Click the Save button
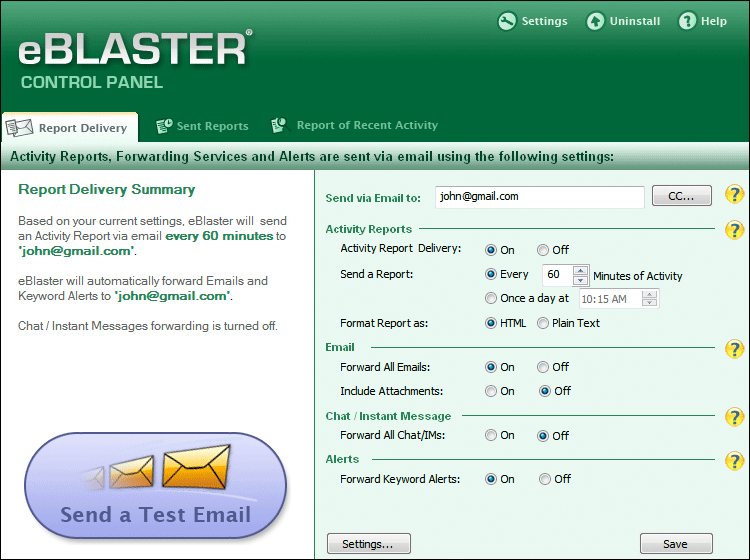This screenshot has height=560, width=750. [x=675, y=544]
